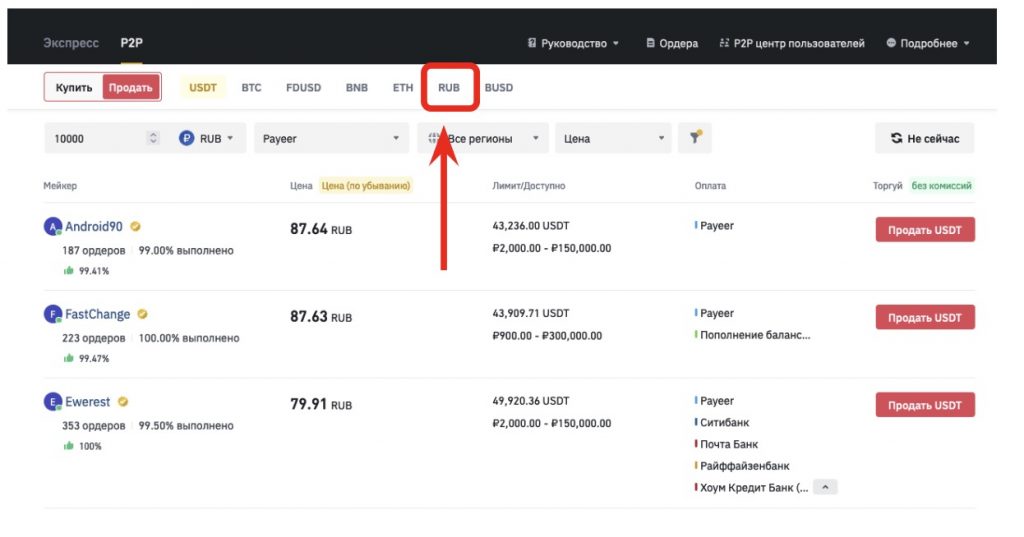
Task: Click 353 ордеров text for Ewerest
Action: 93,425
